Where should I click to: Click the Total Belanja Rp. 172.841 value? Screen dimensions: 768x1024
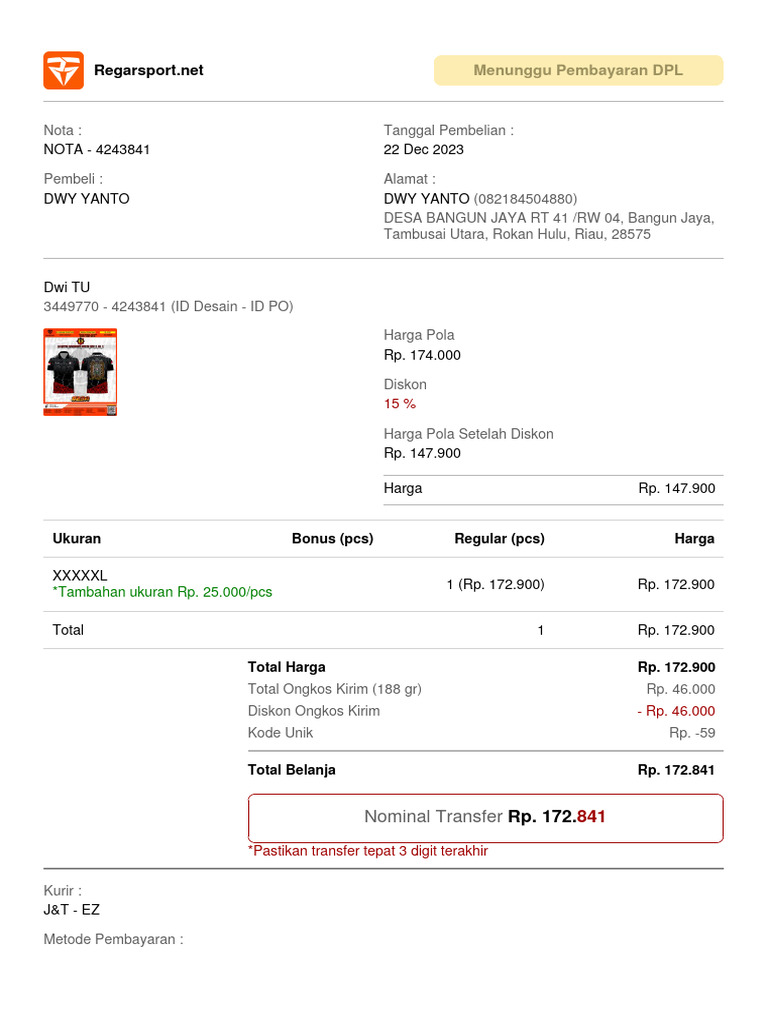(676, 770)
